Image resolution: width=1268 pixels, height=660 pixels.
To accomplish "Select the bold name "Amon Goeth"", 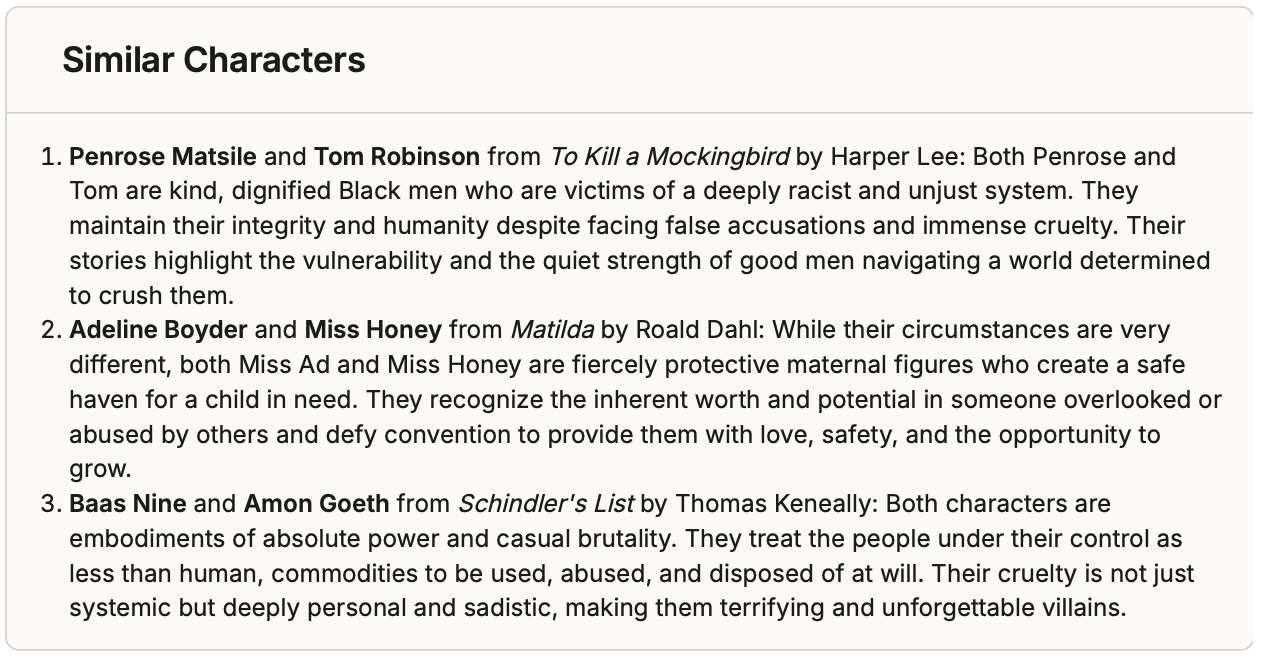I will (x=316, y=503).
